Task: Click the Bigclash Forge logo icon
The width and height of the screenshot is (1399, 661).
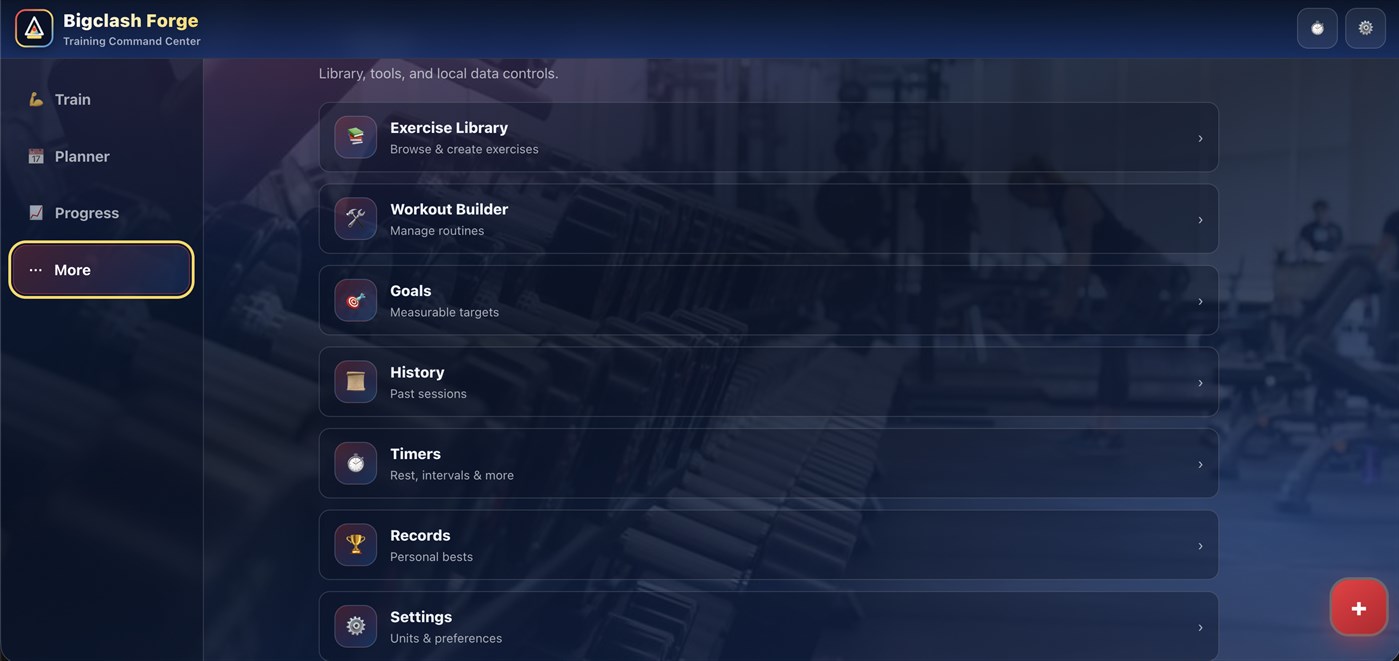Action: [x=34, y=28]
